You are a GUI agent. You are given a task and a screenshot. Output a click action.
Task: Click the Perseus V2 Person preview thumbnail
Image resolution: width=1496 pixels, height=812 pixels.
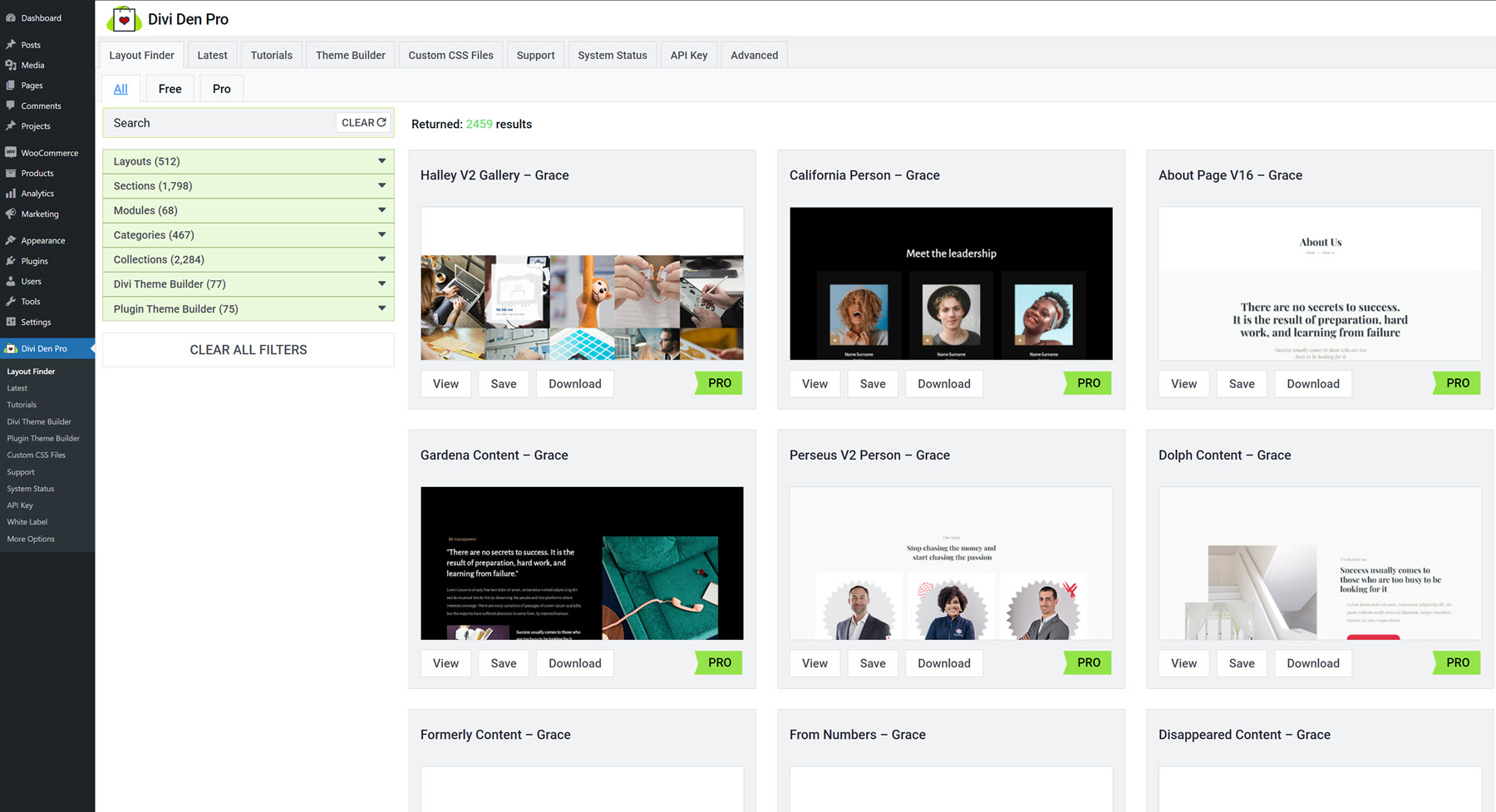951,563
